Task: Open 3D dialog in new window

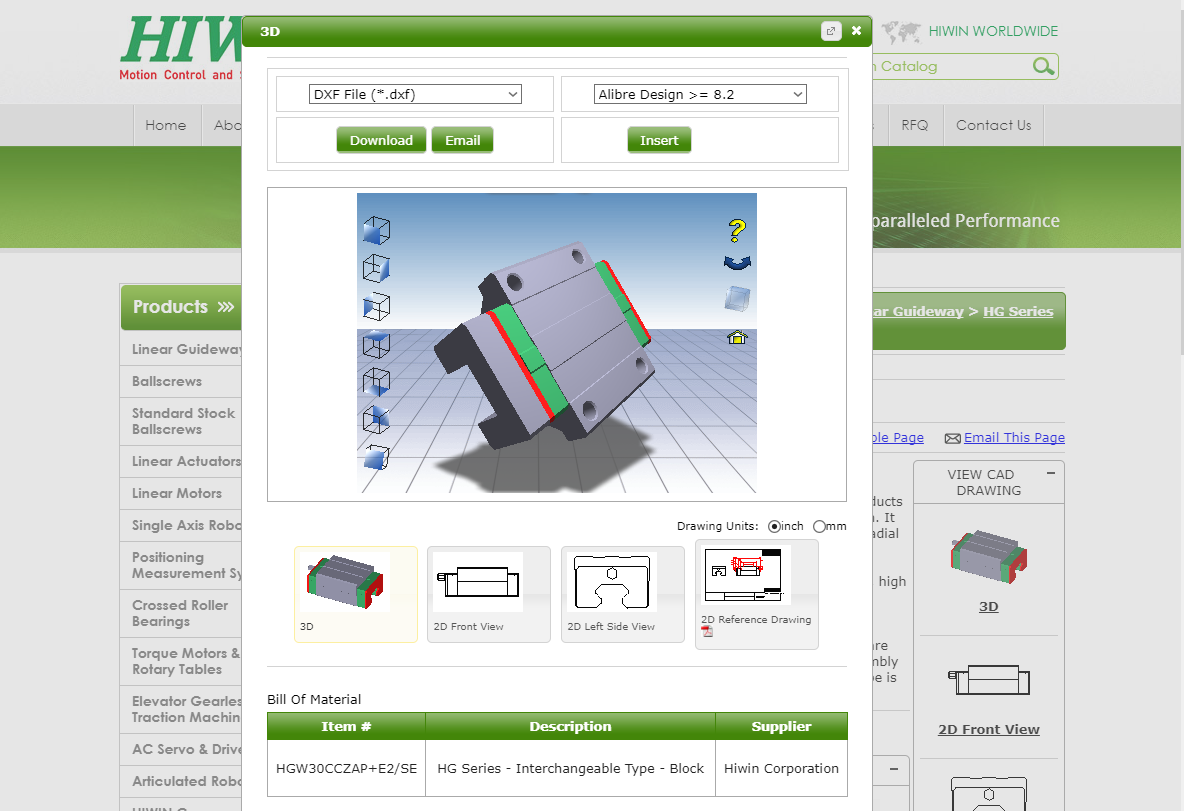Action: click(831, 31)
